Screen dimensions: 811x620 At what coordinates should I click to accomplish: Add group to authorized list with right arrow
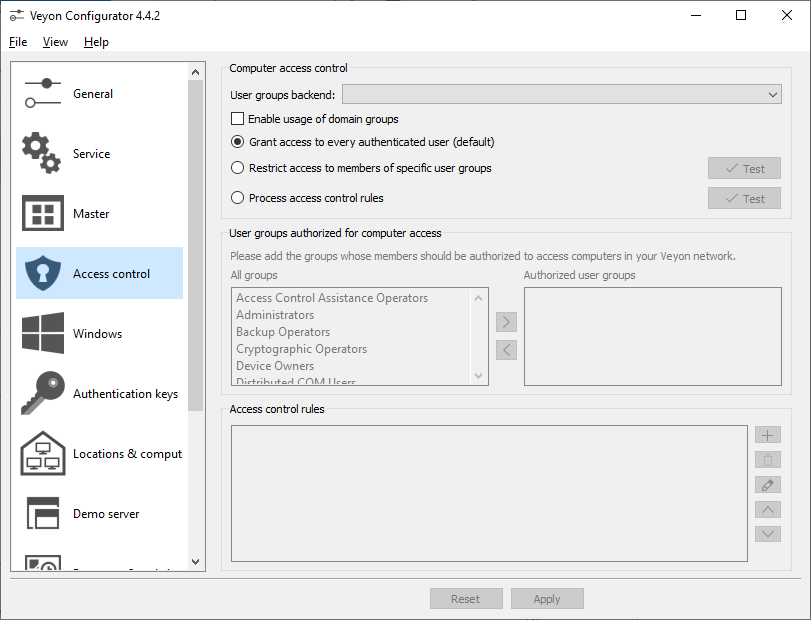click(506, 322)
